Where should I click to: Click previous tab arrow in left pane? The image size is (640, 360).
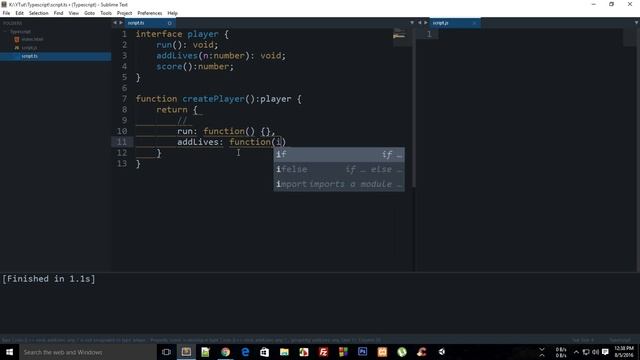pyautogui.click(x=115, y=23)
